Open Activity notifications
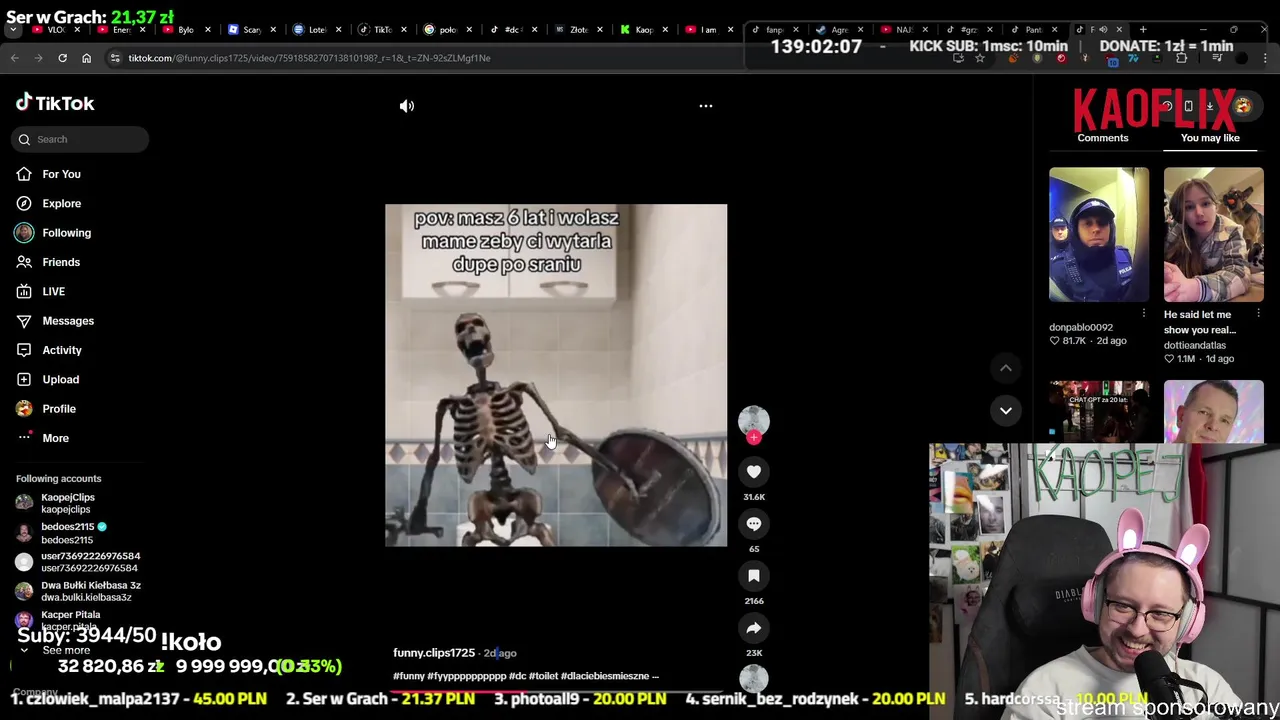1280x720 pixels. (62, 350)
